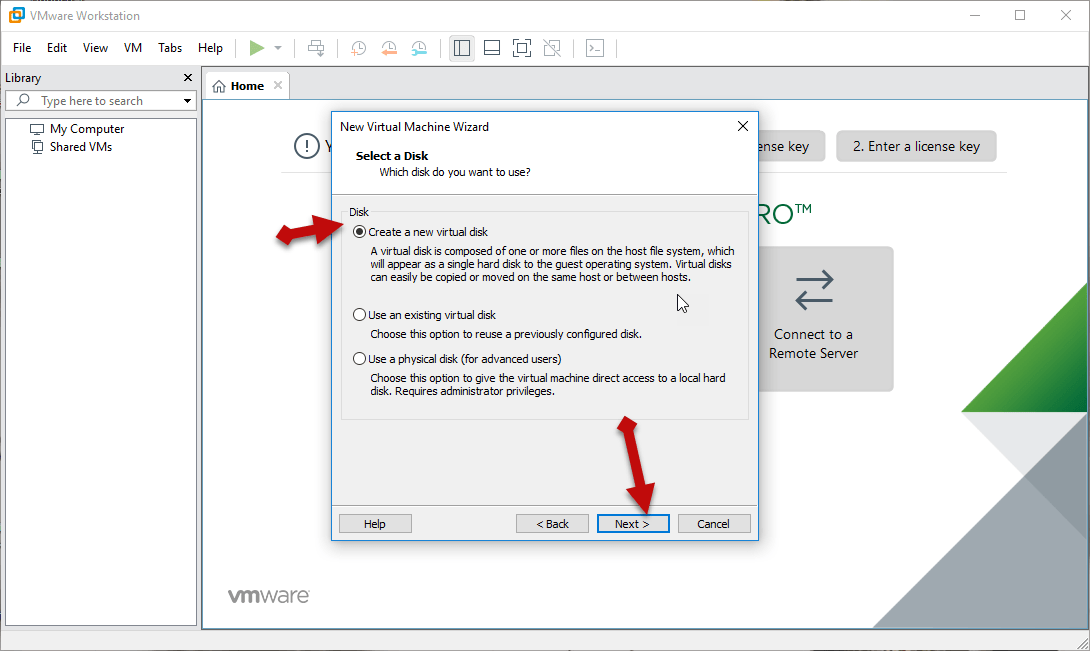Open the console view icon
The width and height of the screenshot is (1090, 651).
pyautogui.click(x=595, y=48)
